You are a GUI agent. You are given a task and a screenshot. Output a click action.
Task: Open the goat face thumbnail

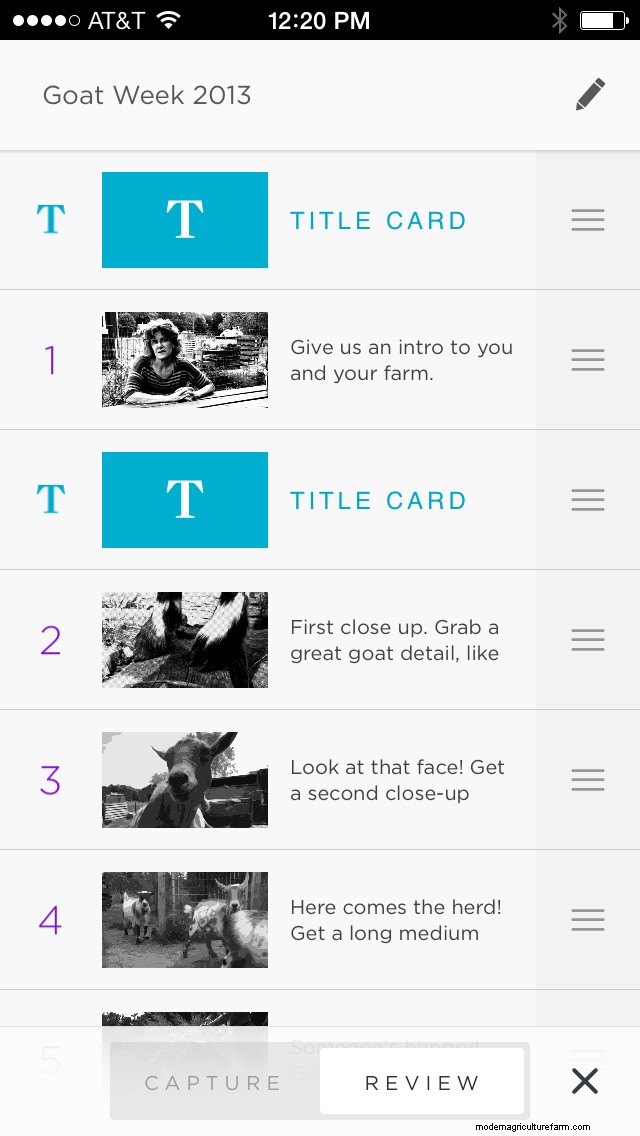coord(185,780)
